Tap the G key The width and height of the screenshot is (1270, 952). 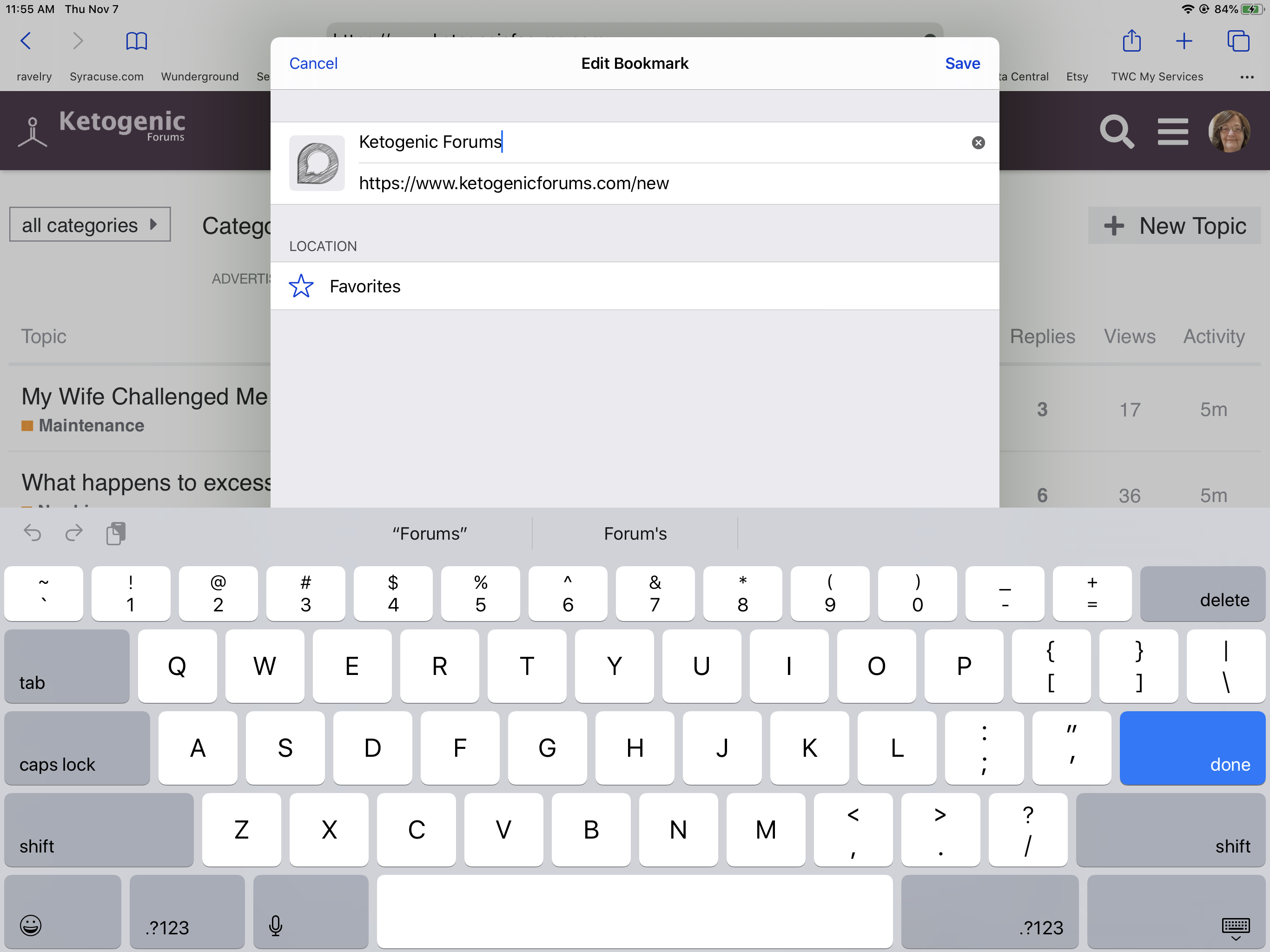coord(547,747)
